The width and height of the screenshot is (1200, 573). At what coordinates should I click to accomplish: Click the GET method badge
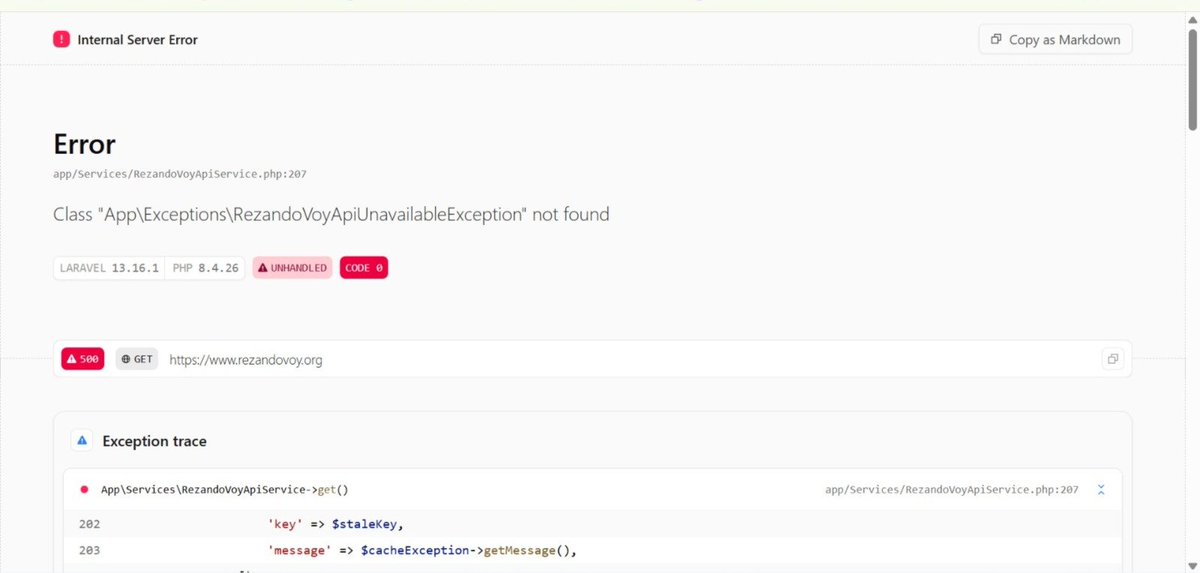point(138,359)
